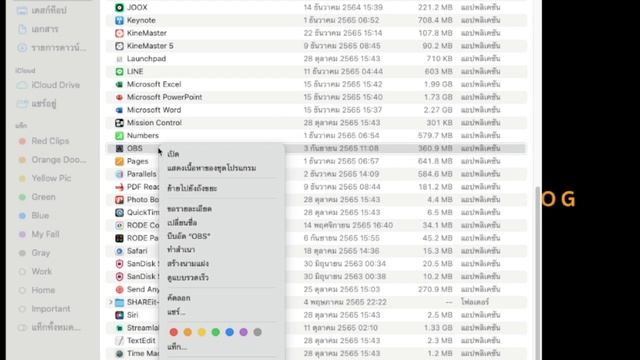Apply green tag color in context menu
Screen dimensions: 640x360
[x=216, y=332]
